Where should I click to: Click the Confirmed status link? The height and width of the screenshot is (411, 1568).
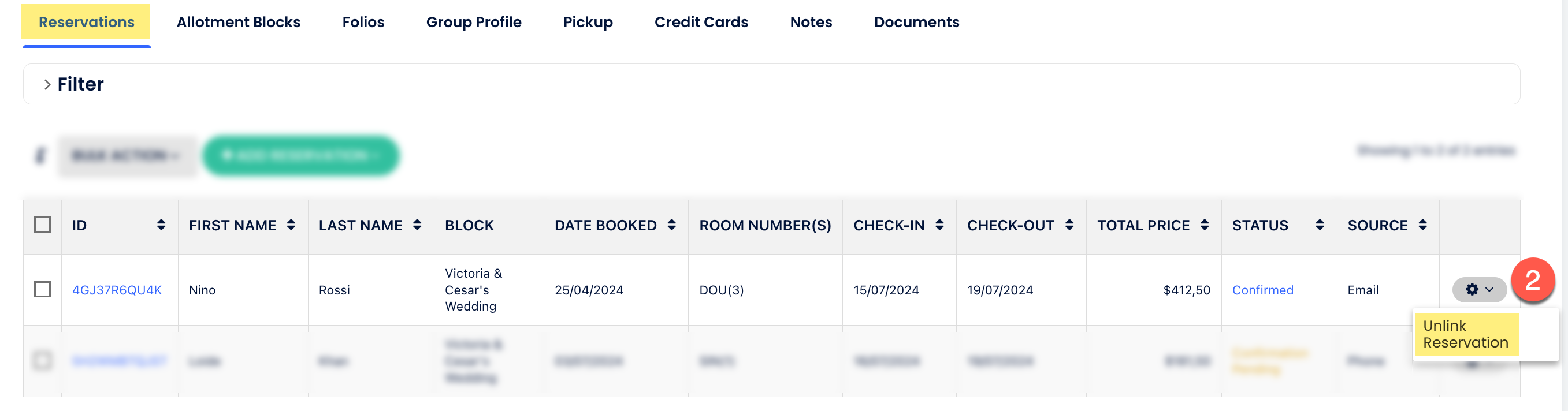tap(1262, 290)
